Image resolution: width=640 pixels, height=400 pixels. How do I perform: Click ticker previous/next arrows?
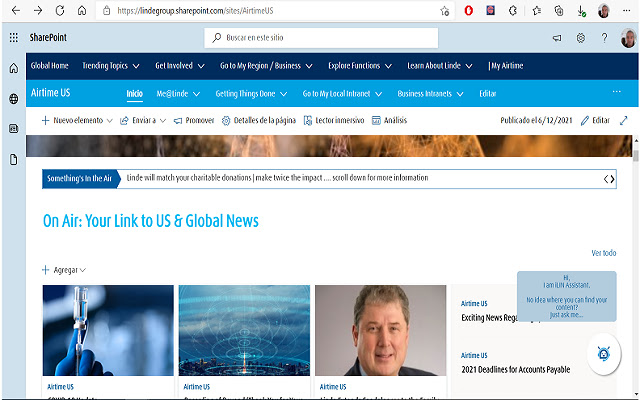click(609, 179)
